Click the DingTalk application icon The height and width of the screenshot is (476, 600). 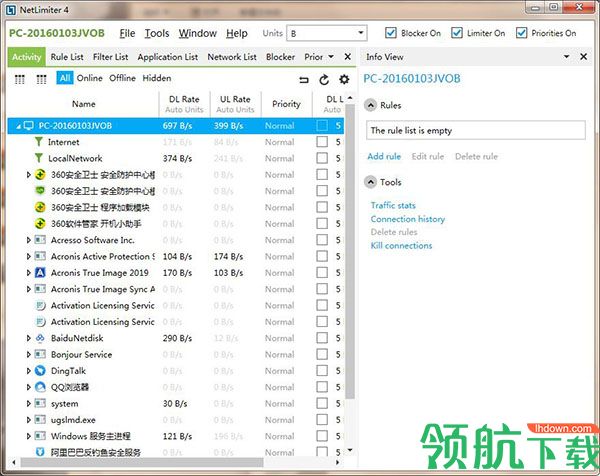(x=40, y=371)
